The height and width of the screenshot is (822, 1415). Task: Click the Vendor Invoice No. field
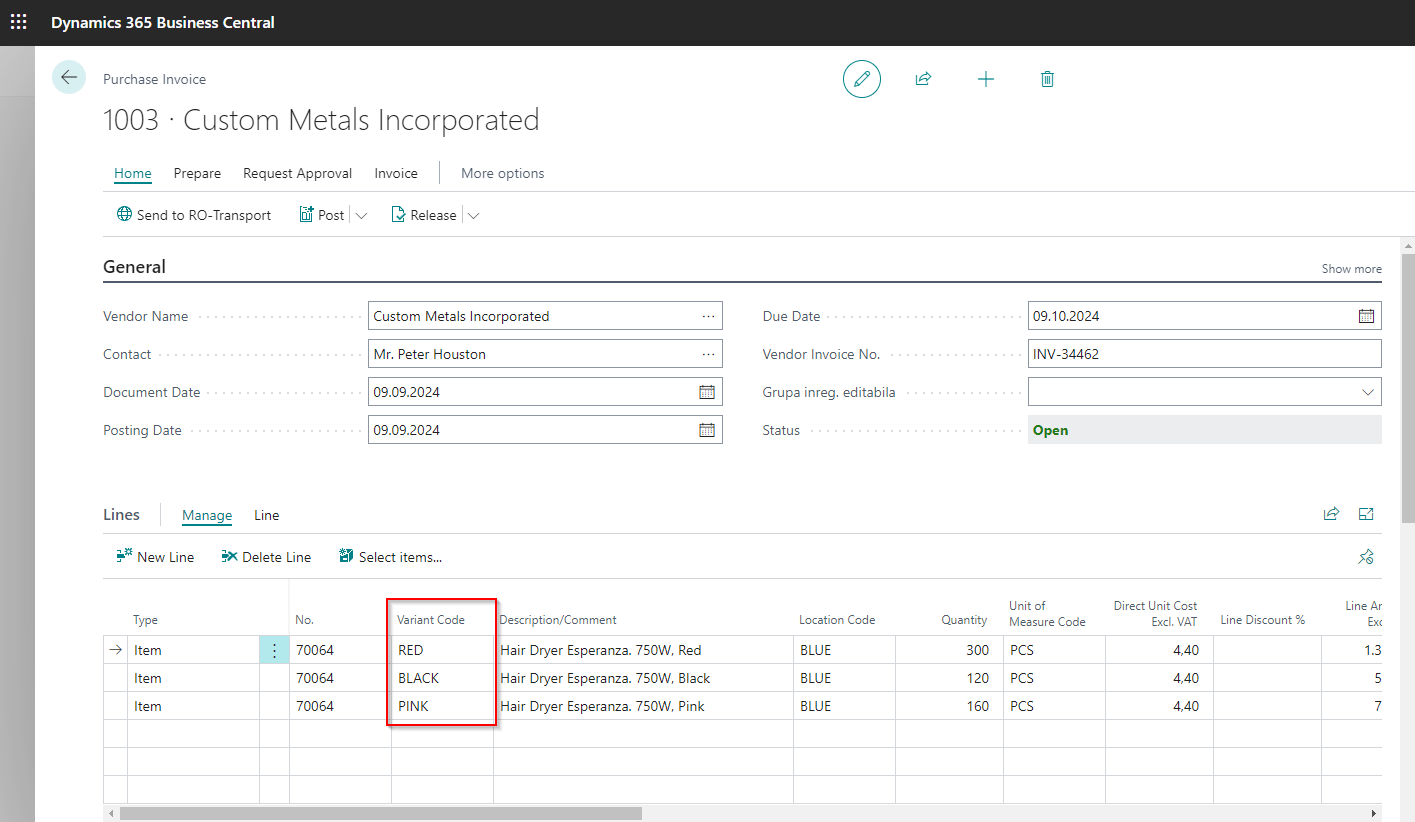(1205, 354)
